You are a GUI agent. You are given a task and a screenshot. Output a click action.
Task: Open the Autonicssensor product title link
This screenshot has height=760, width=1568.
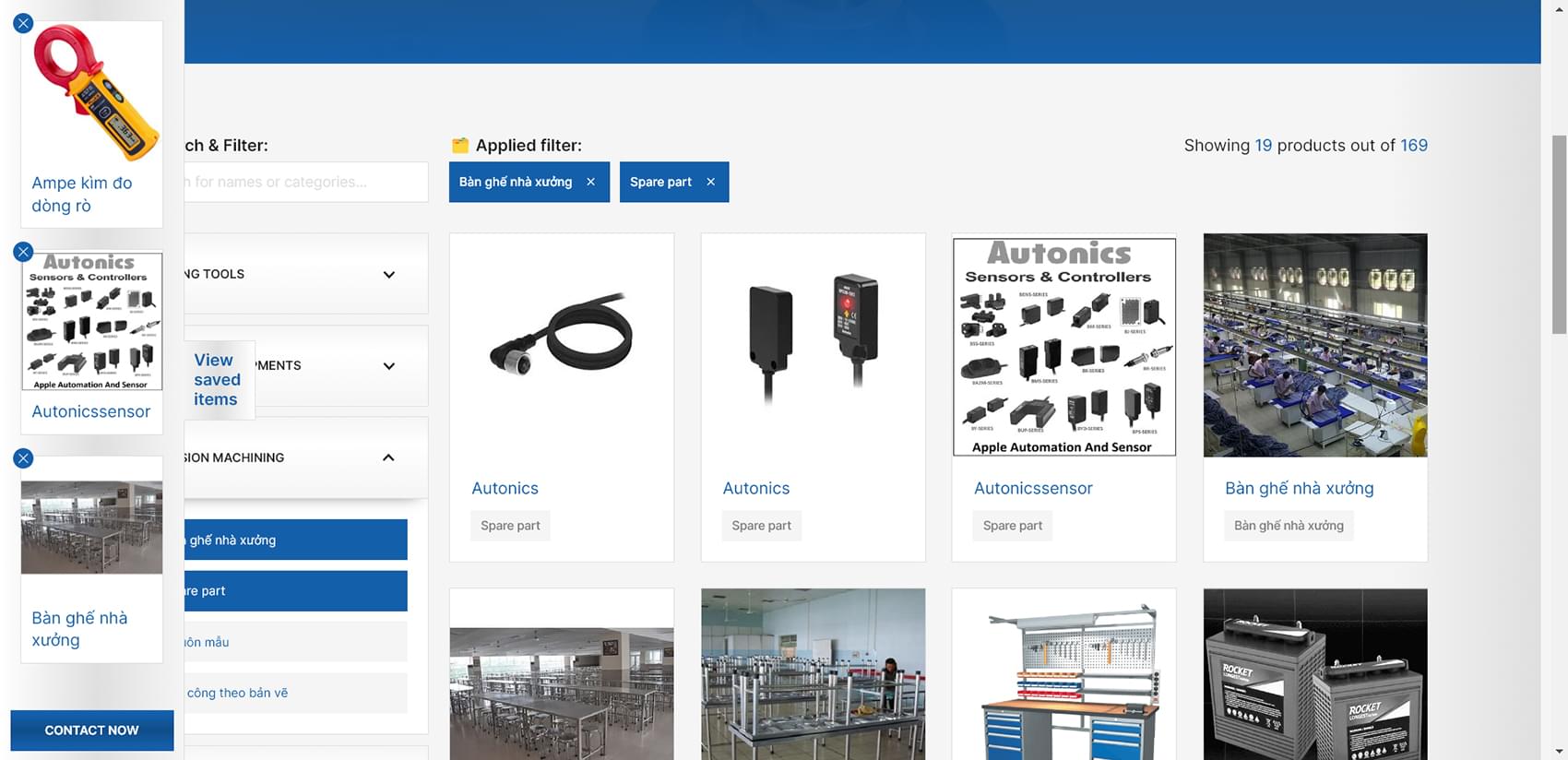pos(1033,489)
